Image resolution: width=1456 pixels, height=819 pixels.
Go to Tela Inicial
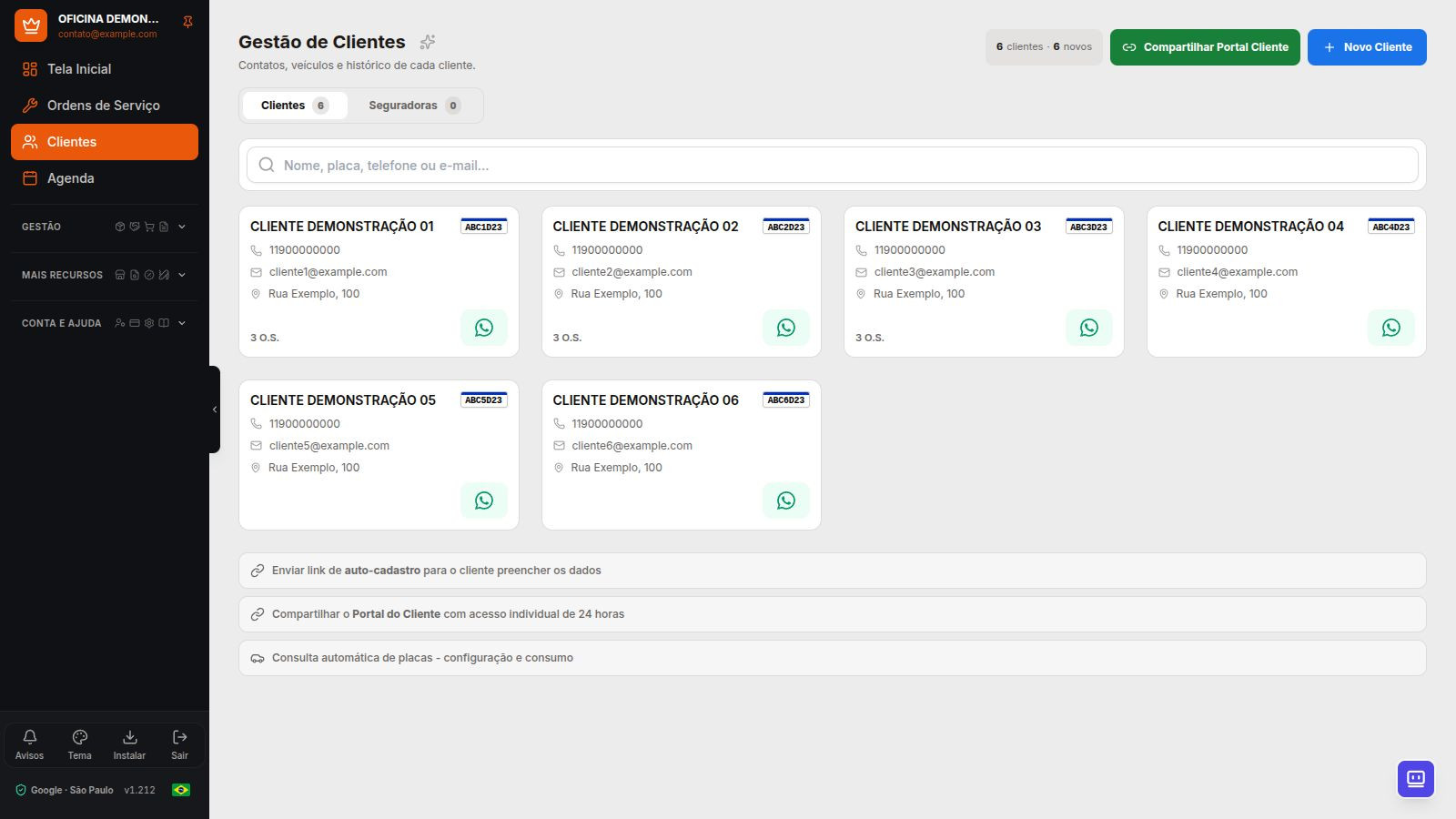[x=105, y=69]
